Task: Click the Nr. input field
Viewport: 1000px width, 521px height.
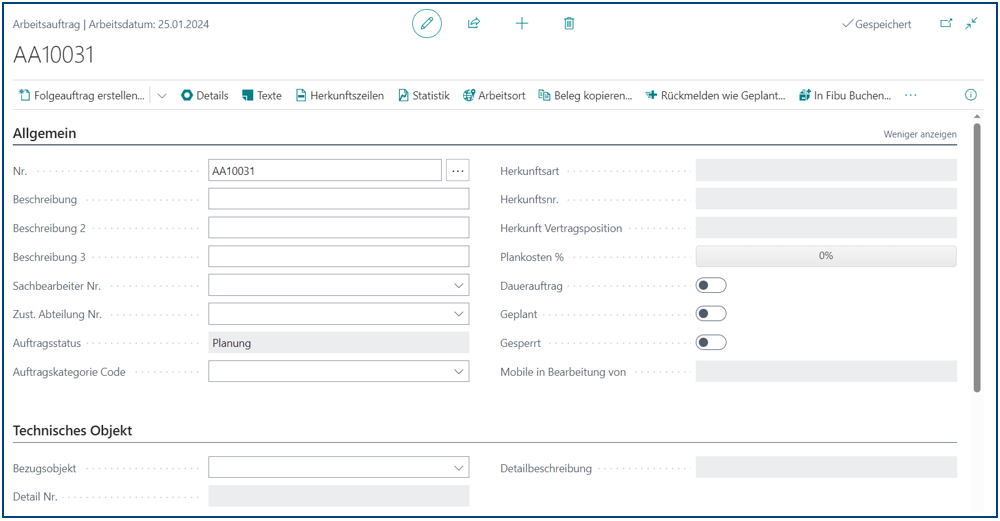Action: point(325,170)
